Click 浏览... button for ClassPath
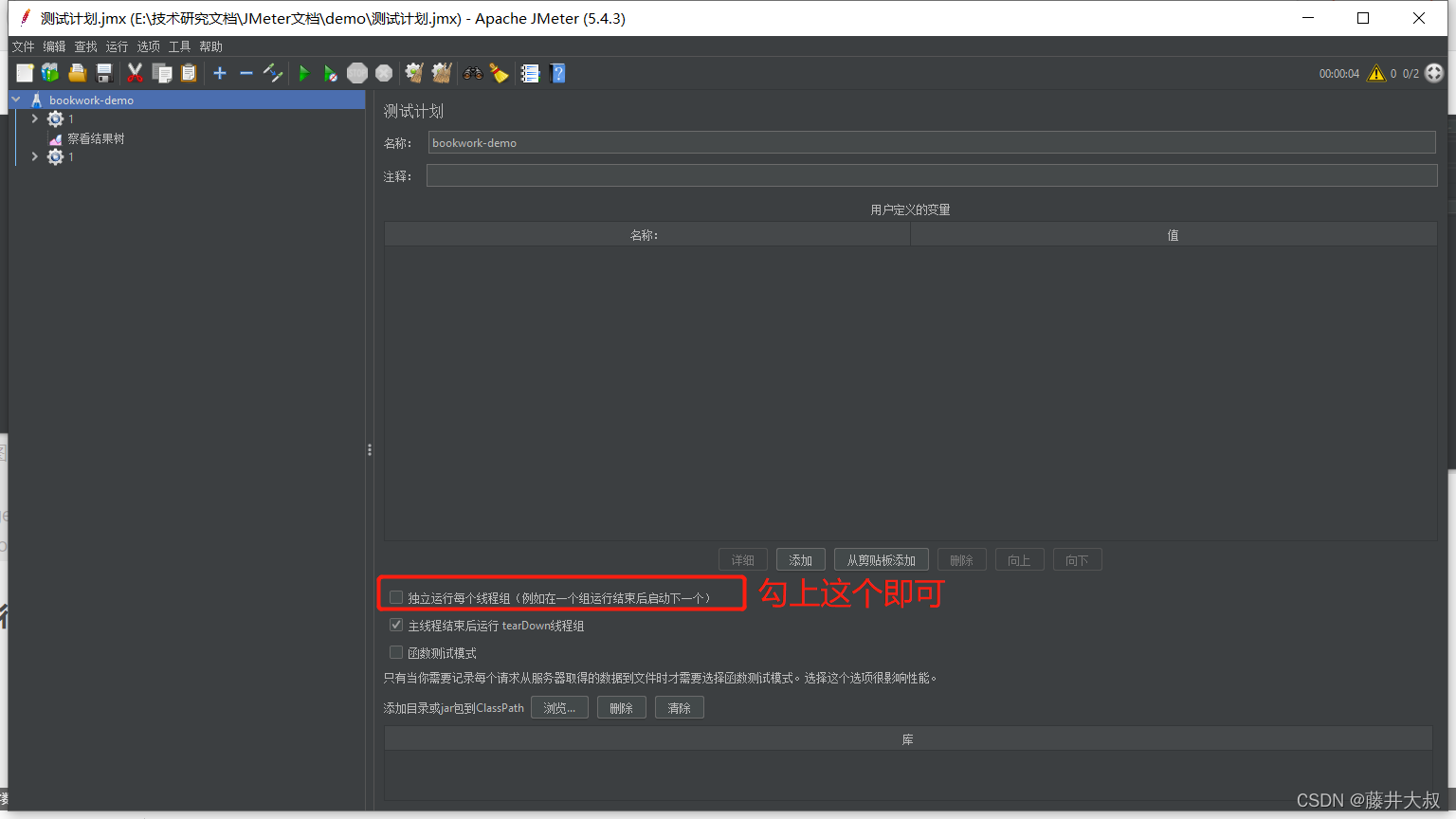This screenshot has width=1456, height=819. [x=559, y=708]
